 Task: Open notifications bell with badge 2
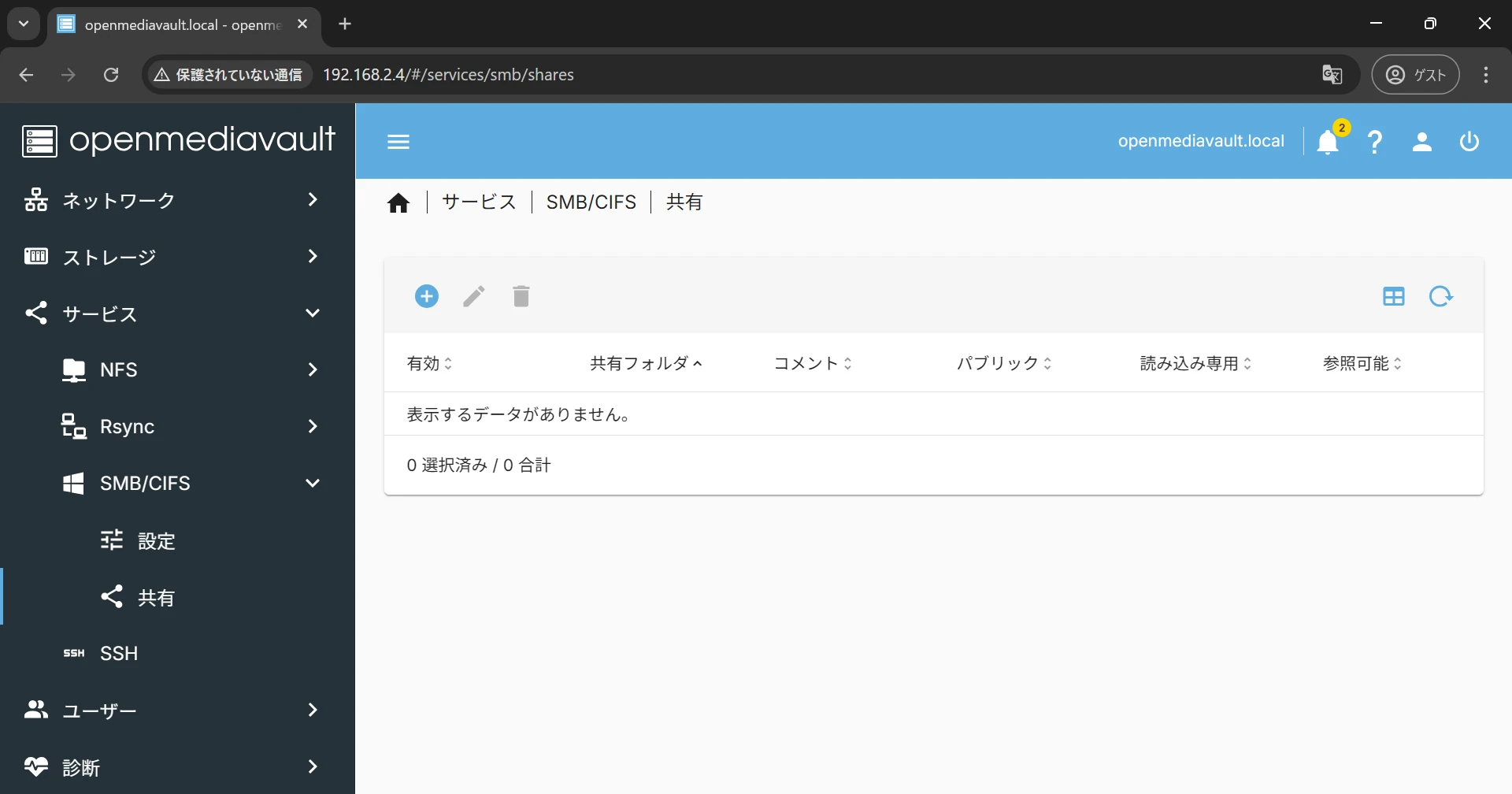tap(1329, 142)
